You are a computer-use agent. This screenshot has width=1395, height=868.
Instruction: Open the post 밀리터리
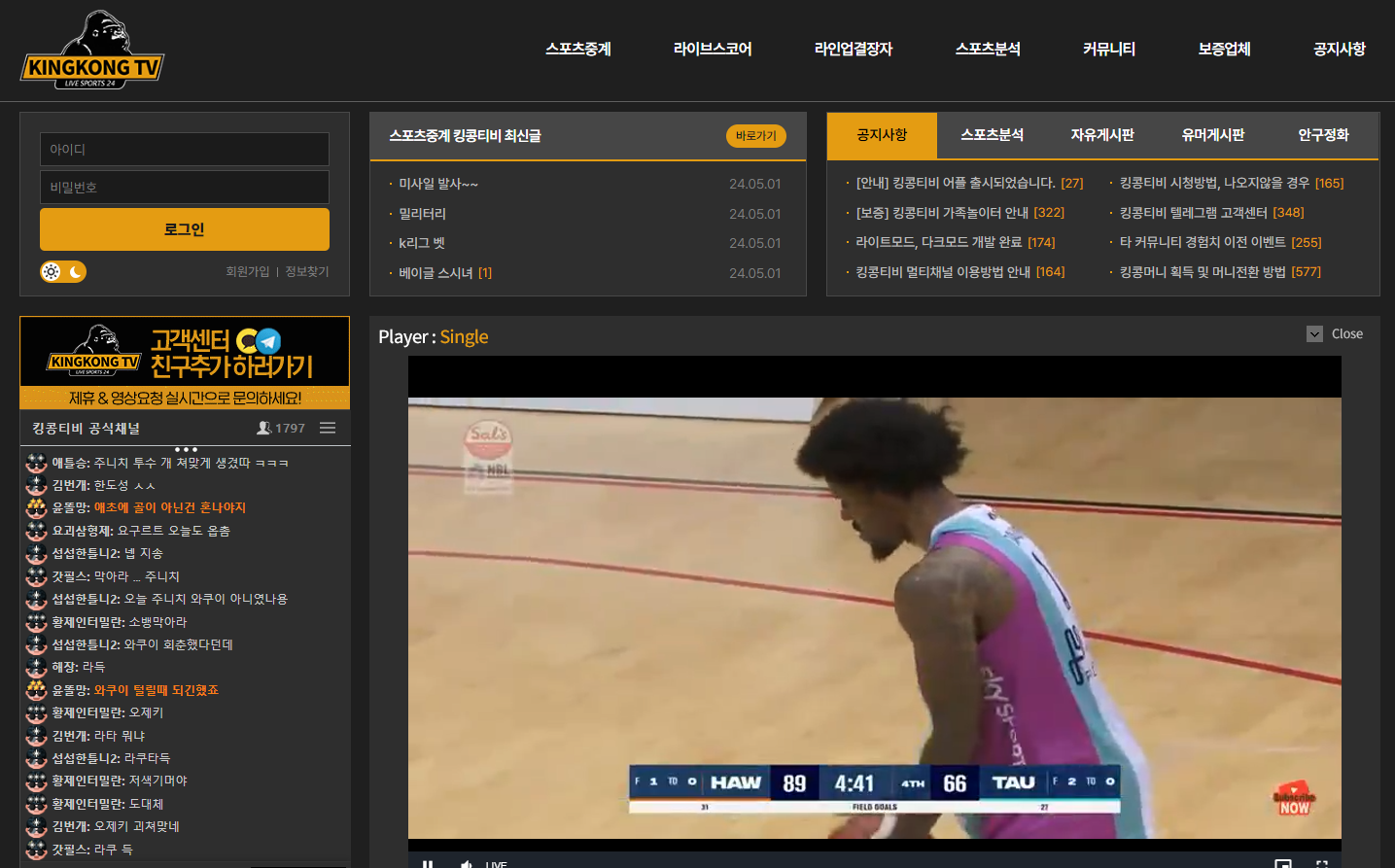423,214
